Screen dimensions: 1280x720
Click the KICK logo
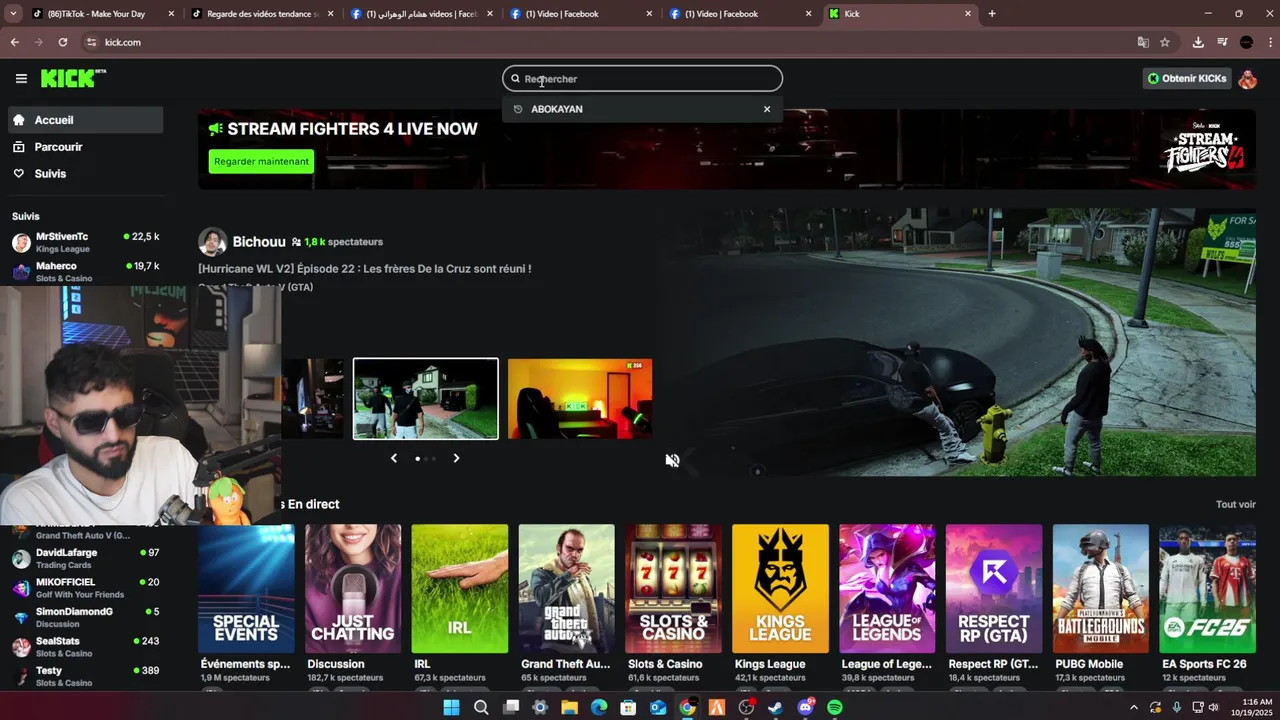coord(73,78)
